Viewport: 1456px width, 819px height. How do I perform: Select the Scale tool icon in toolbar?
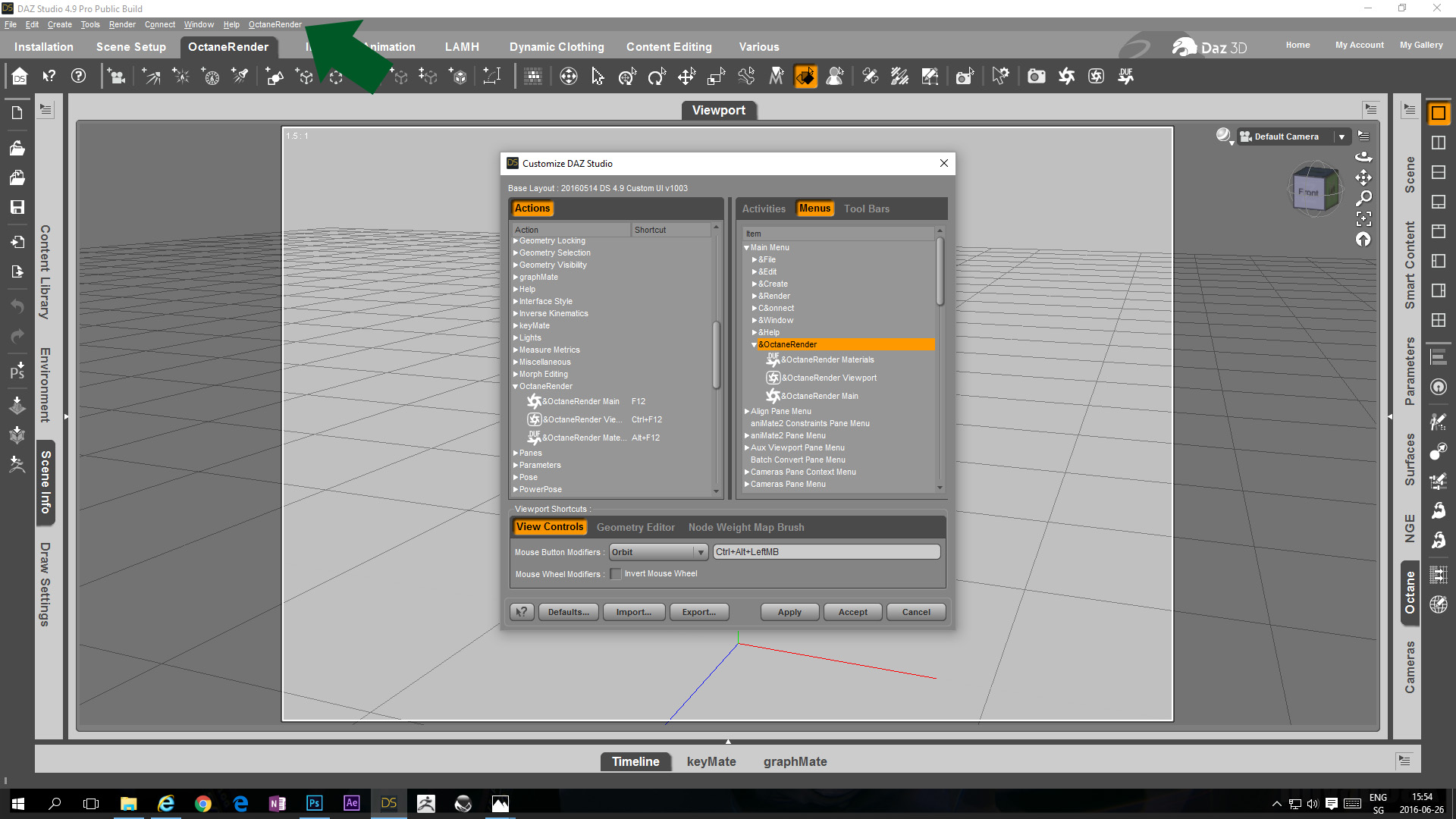716,76
